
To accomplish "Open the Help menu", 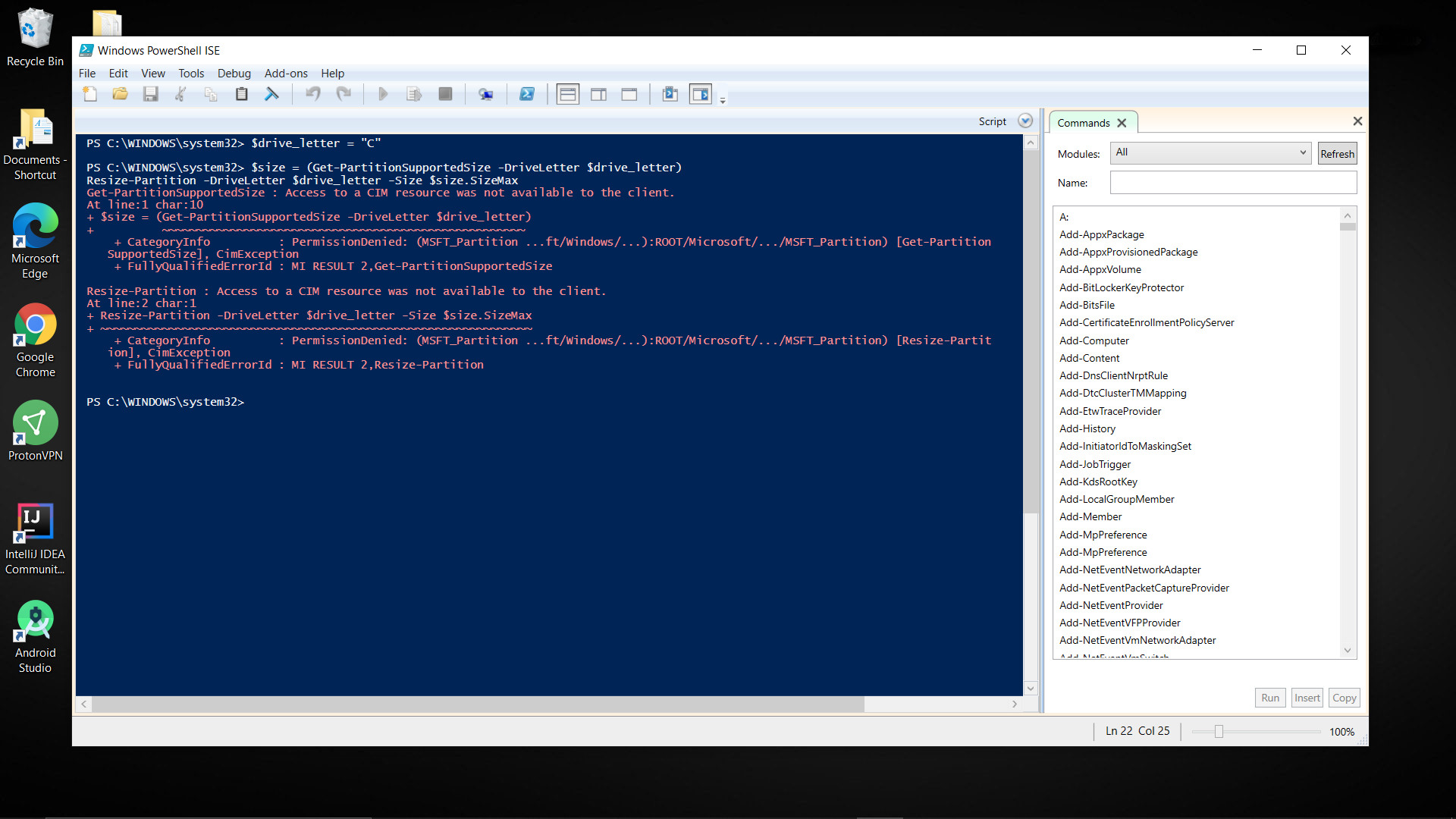I will [x=332, y=74].
